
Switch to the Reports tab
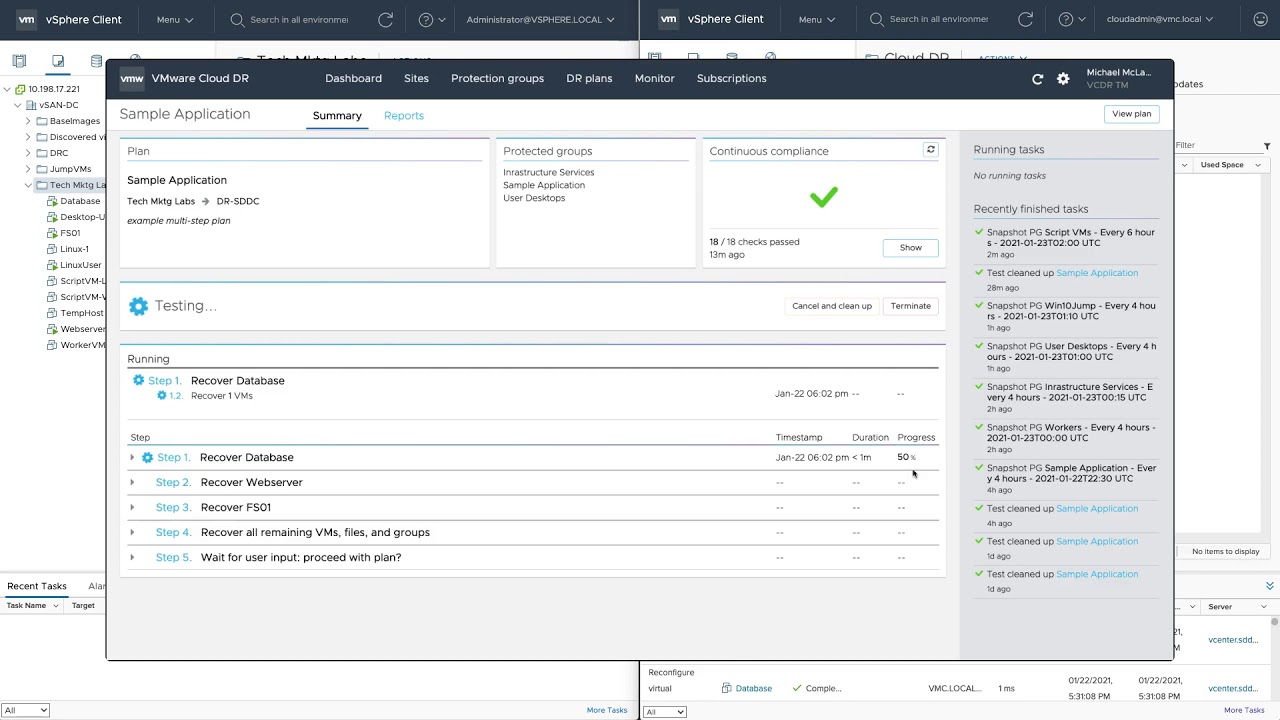pos(403,116)
